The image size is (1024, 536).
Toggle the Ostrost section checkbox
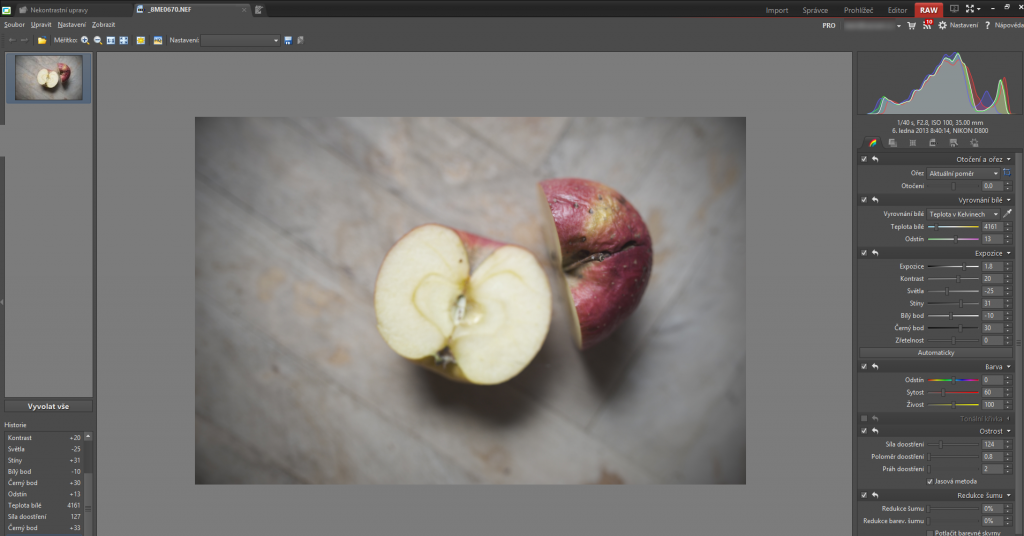(x=864, y=431)
